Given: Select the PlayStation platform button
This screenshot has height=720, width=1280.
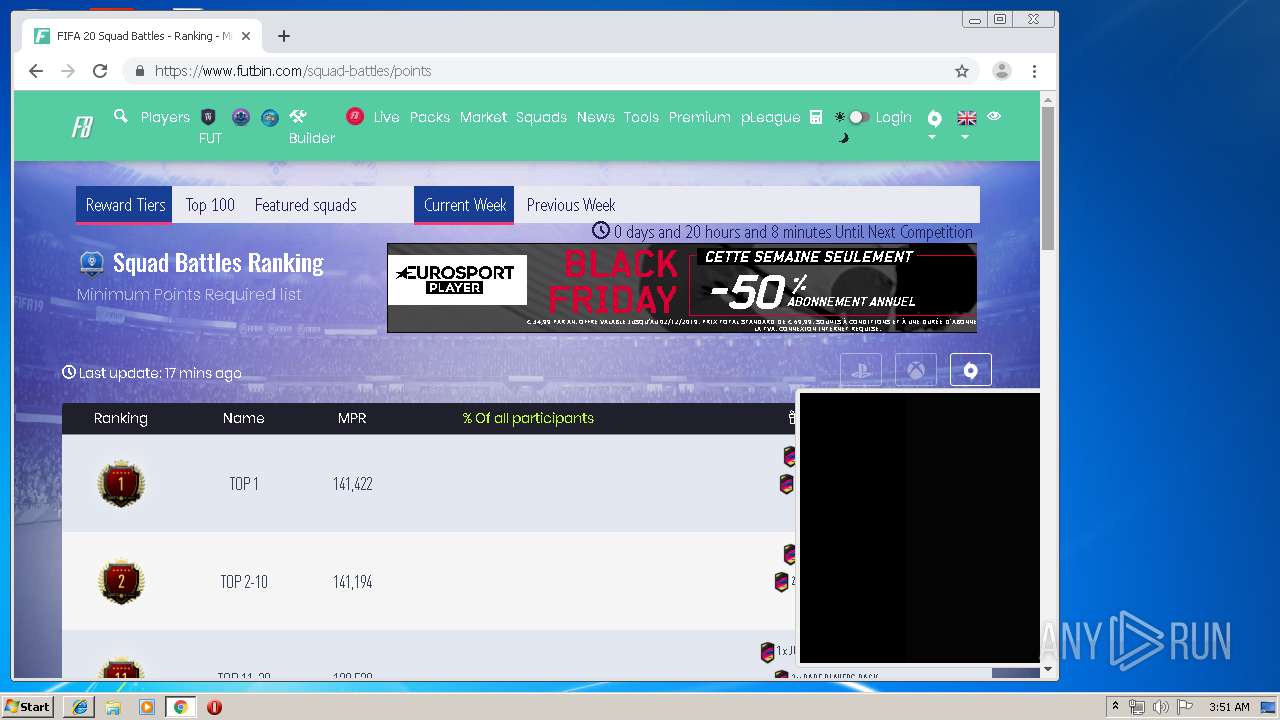Looking at the screenshot, I should [861, 370].
